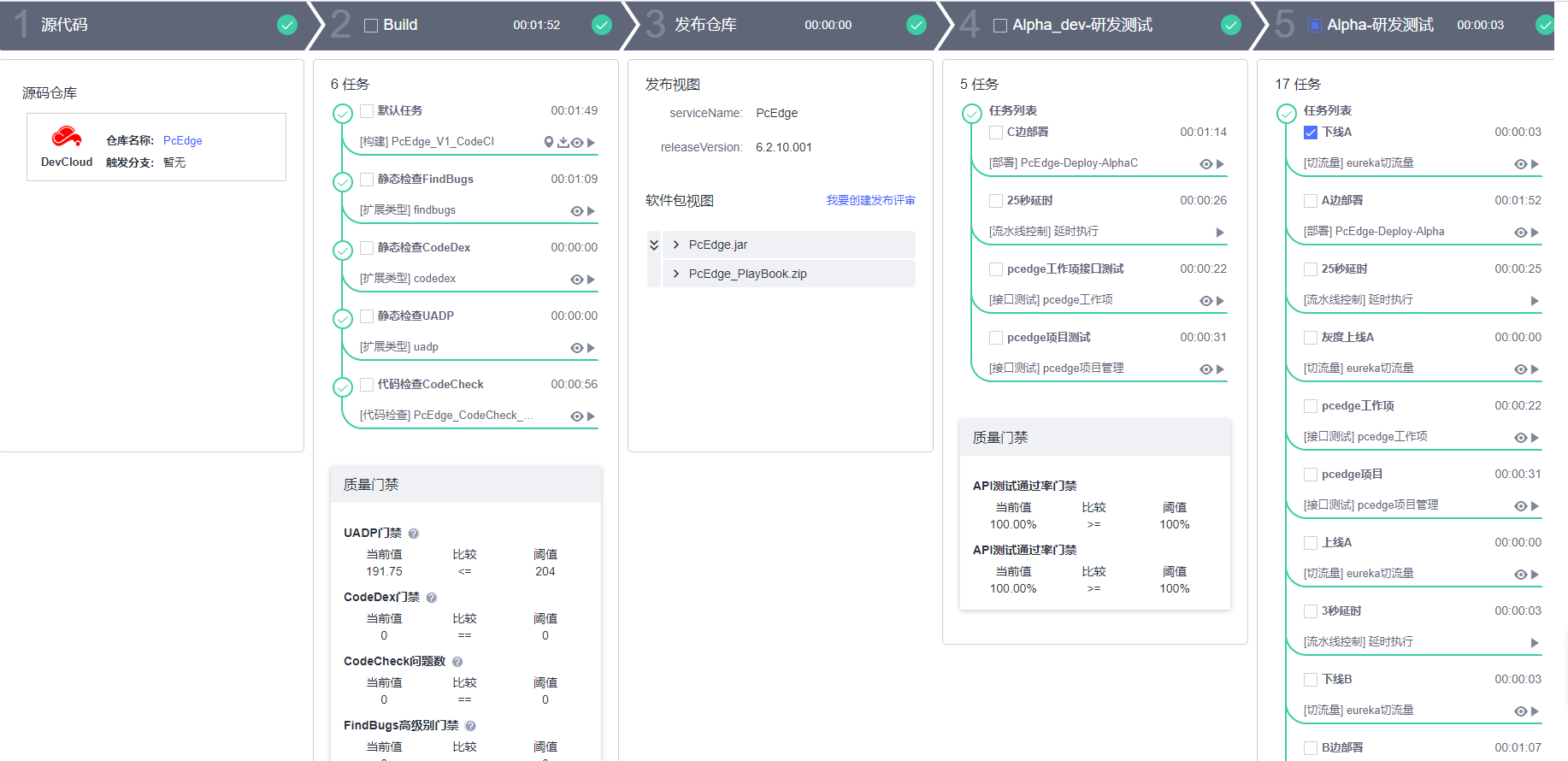This screenshot has width=1568, height=761.
Task: Click the location pin icon for PcEdge_V1_CodeCI
Action: coord(549,142)
